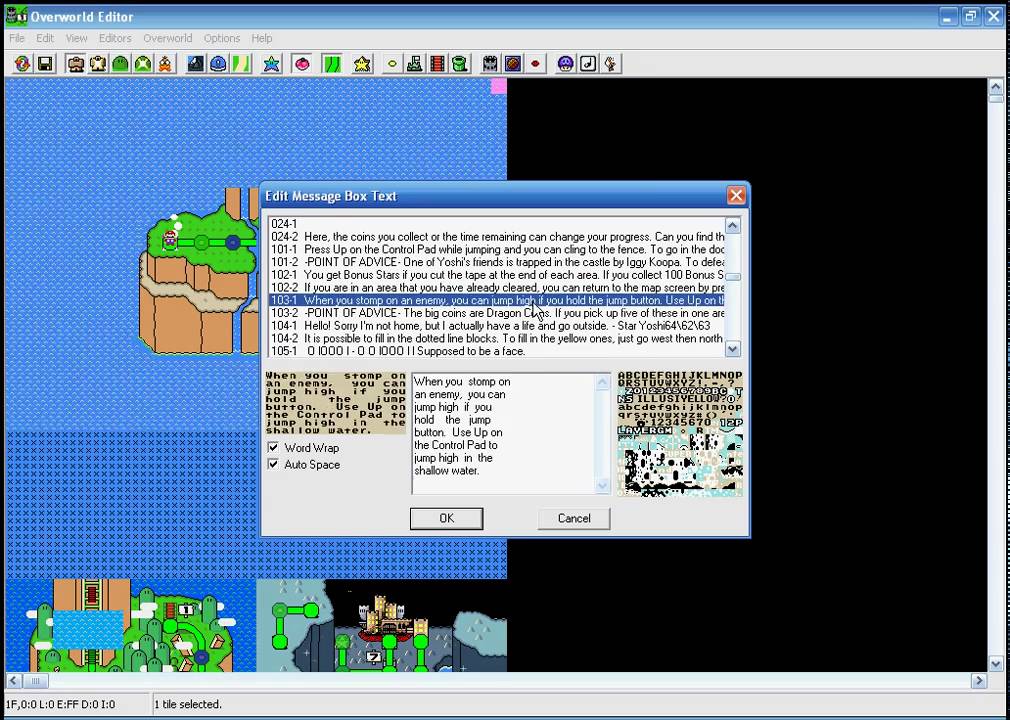Select message row 024-1

pos(496,224)
